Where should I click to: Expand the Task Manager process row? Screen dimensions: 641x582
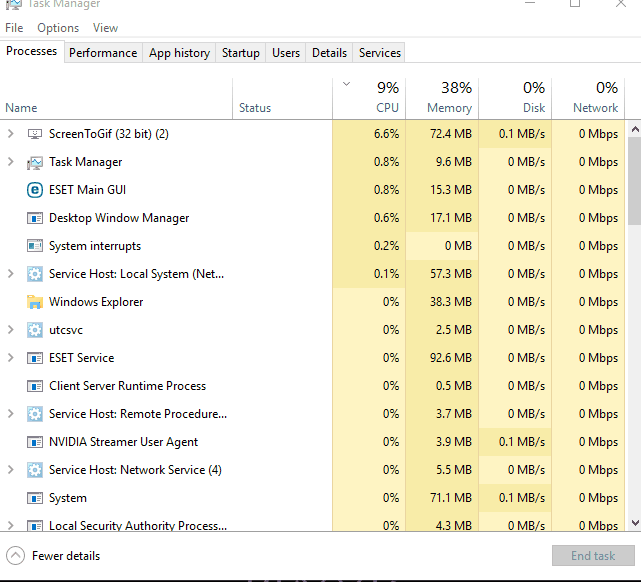[11, 162]
